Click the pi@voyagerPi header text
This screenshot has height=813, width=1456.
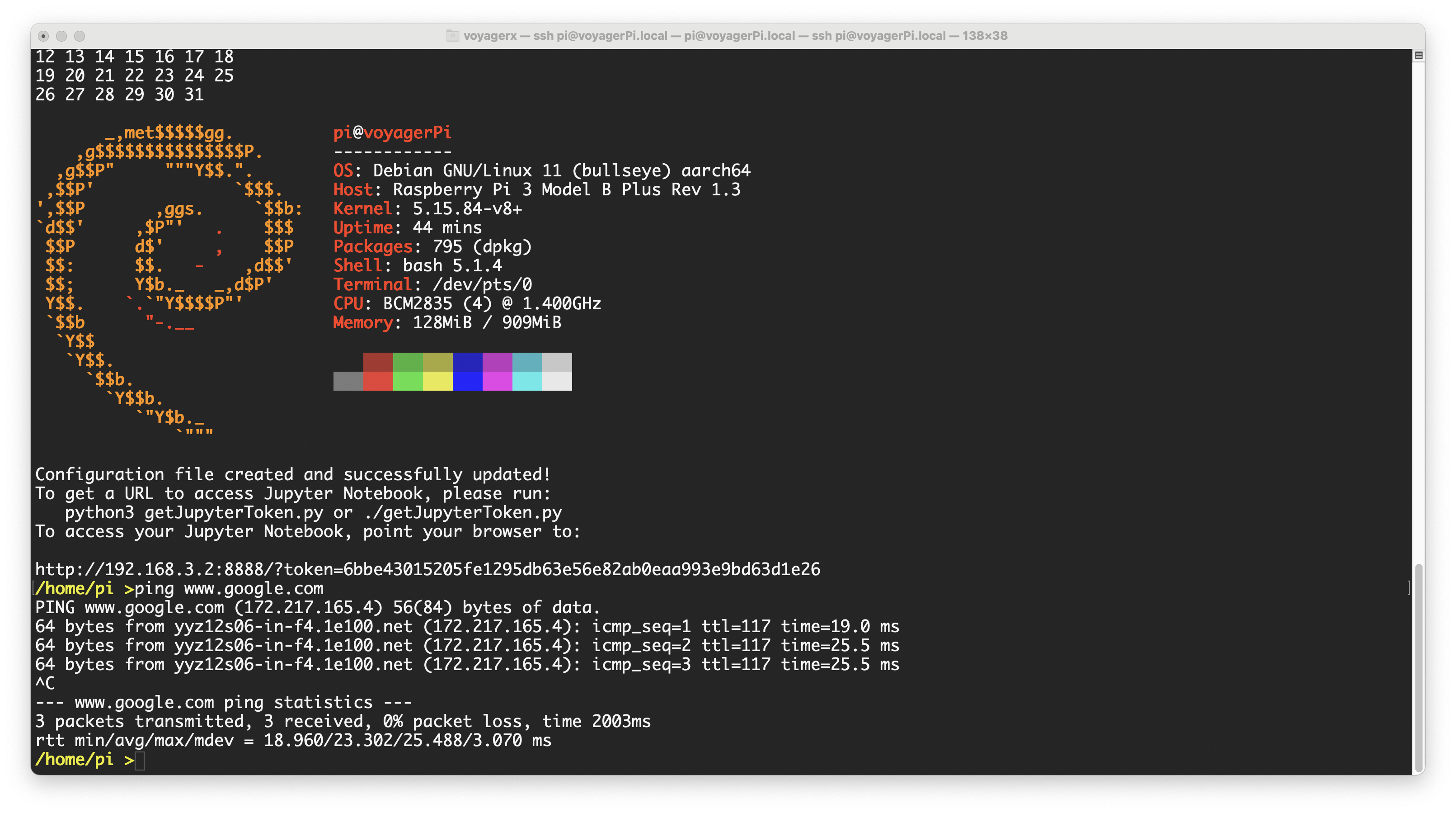click(392, 132)
